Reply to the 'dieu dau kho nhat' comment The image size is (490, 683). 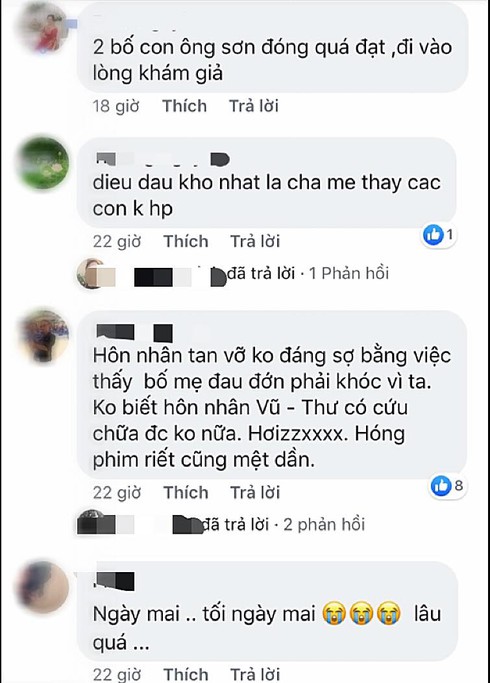[x=255, y=241]
